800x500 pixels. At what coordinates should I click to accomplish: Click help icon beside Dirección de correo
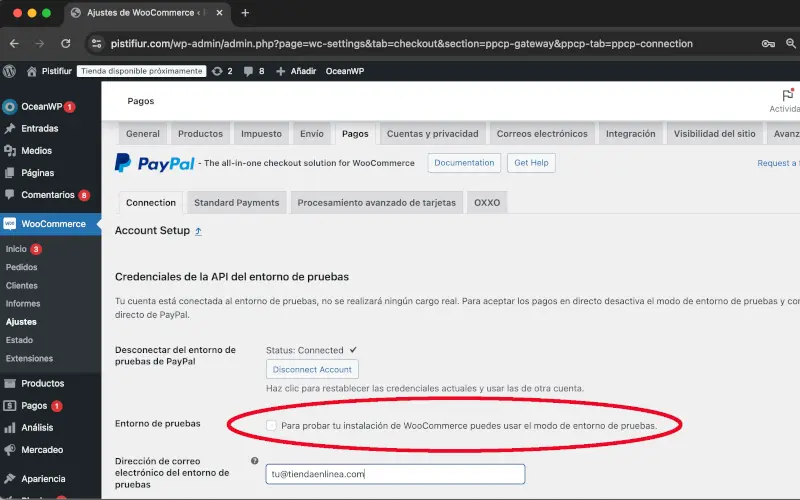[255, 461]
